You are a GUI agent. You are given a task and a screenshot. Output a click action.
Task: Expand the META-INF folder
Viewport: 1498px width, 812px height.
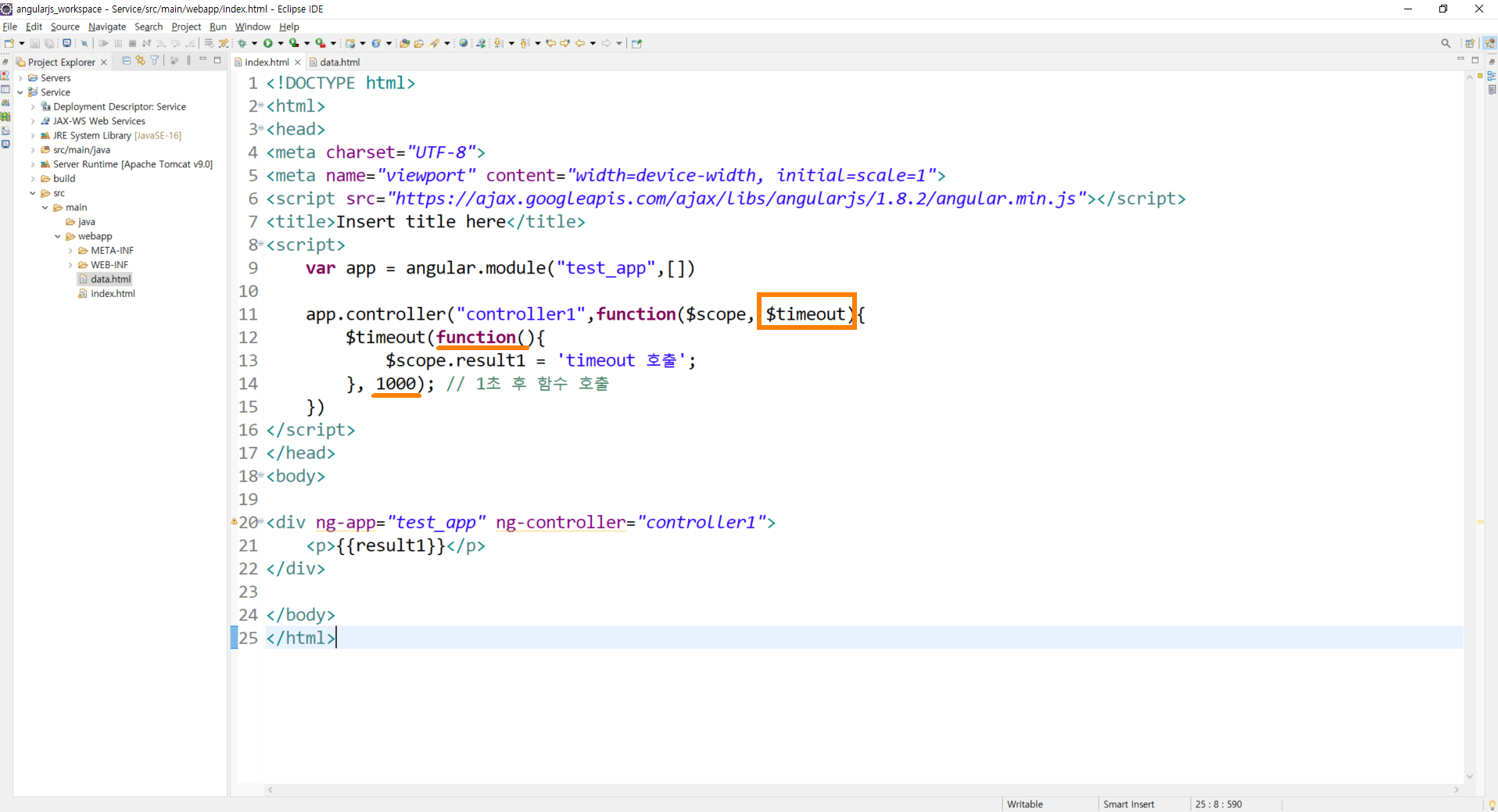[70, 251]
